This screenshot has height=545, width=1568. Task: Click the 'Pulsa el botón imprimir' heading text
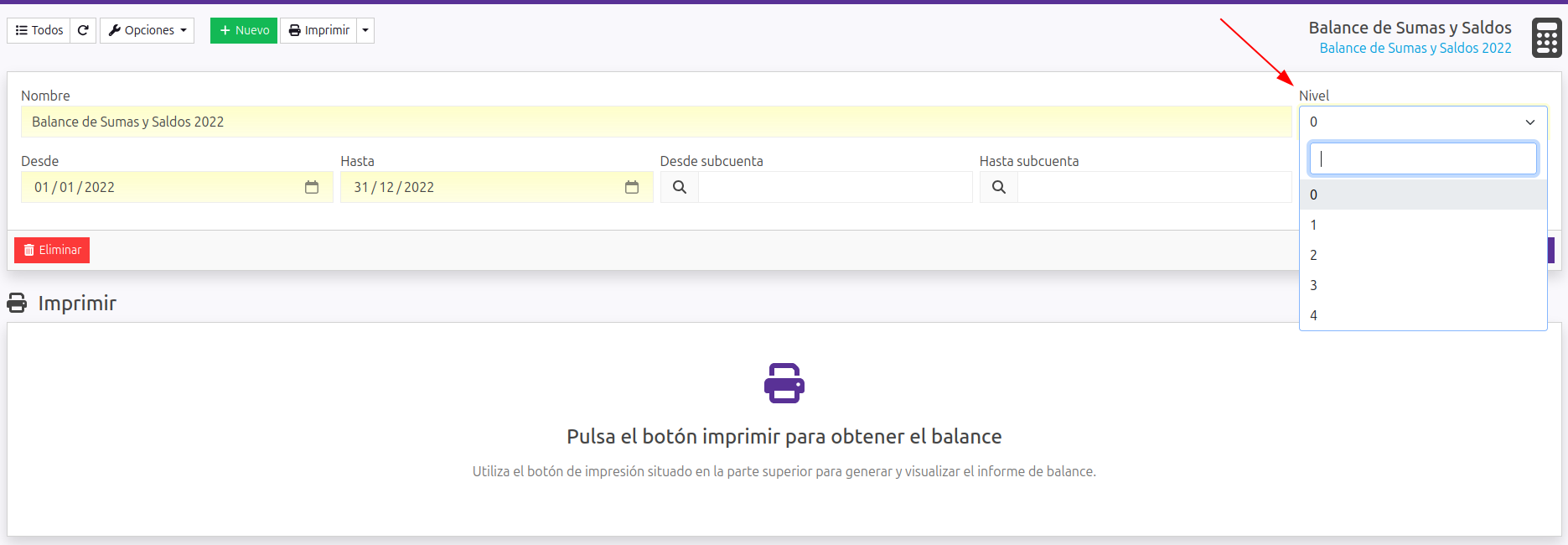(784, 436)
